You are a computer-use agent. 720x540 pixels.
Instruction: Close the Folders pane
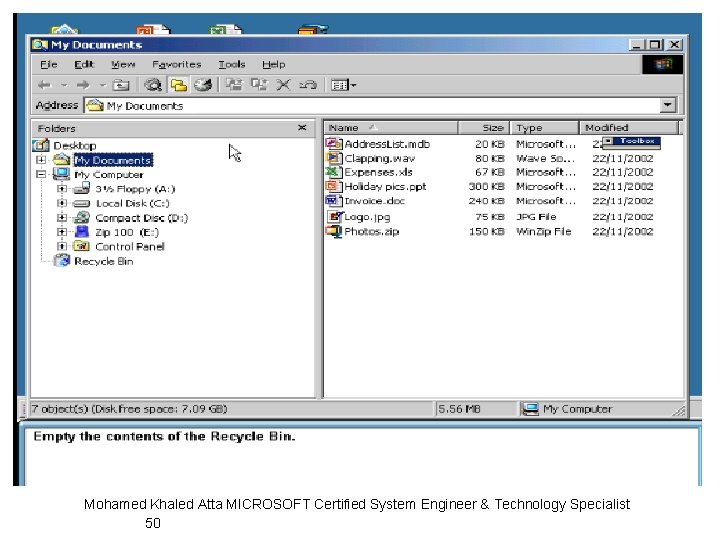point(302,128)
